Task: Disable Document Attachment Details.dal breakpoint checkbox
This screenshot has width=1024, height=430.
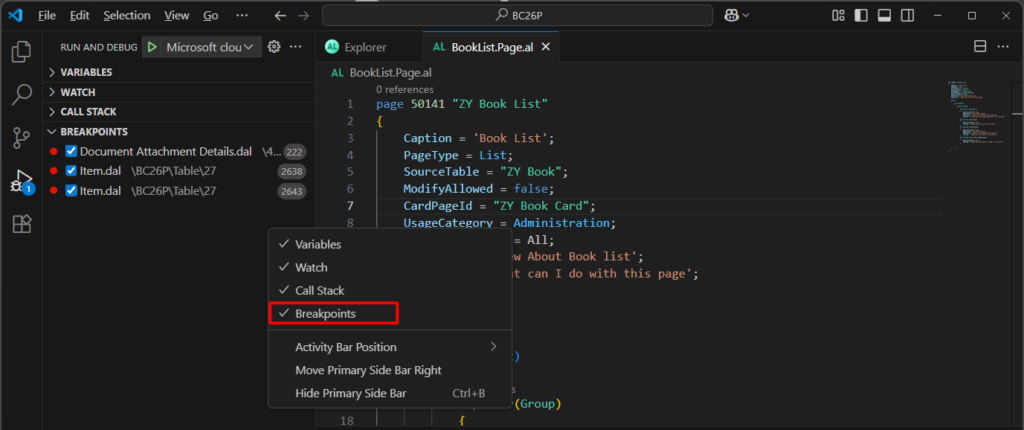Action: (x=71, y=151)
